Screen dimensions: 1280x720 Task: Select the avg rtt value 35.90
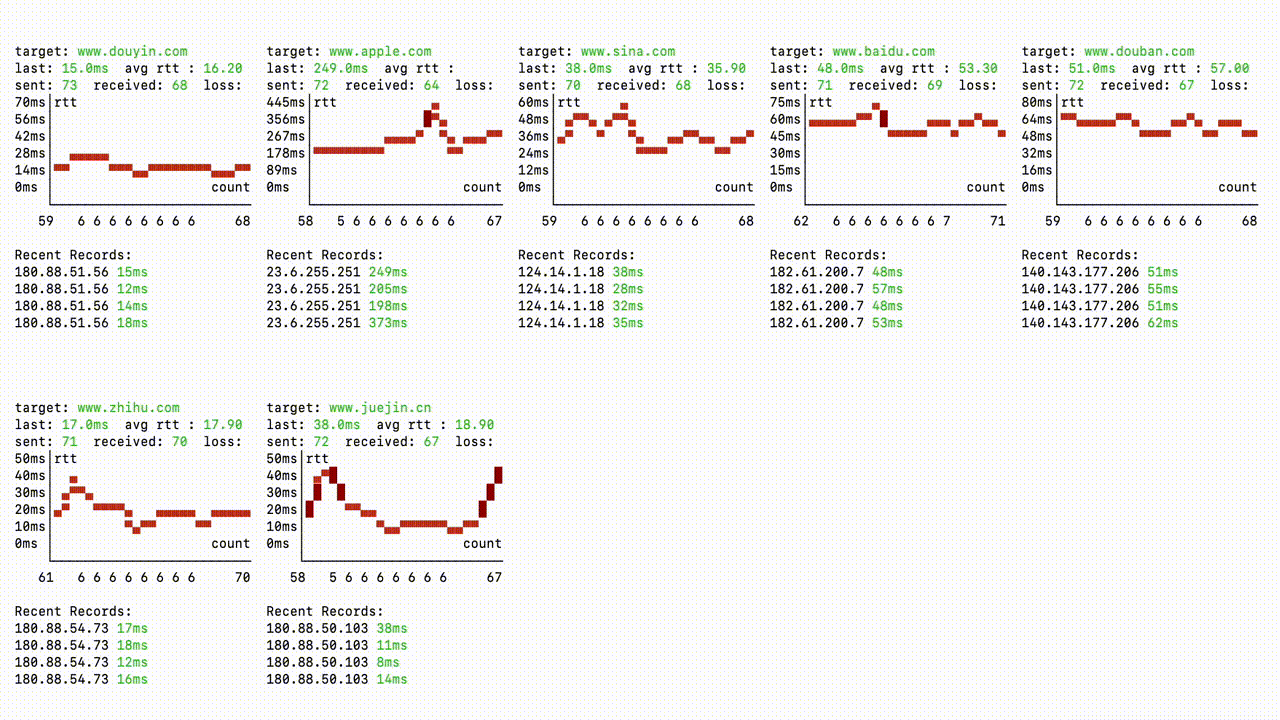[726, 68]
